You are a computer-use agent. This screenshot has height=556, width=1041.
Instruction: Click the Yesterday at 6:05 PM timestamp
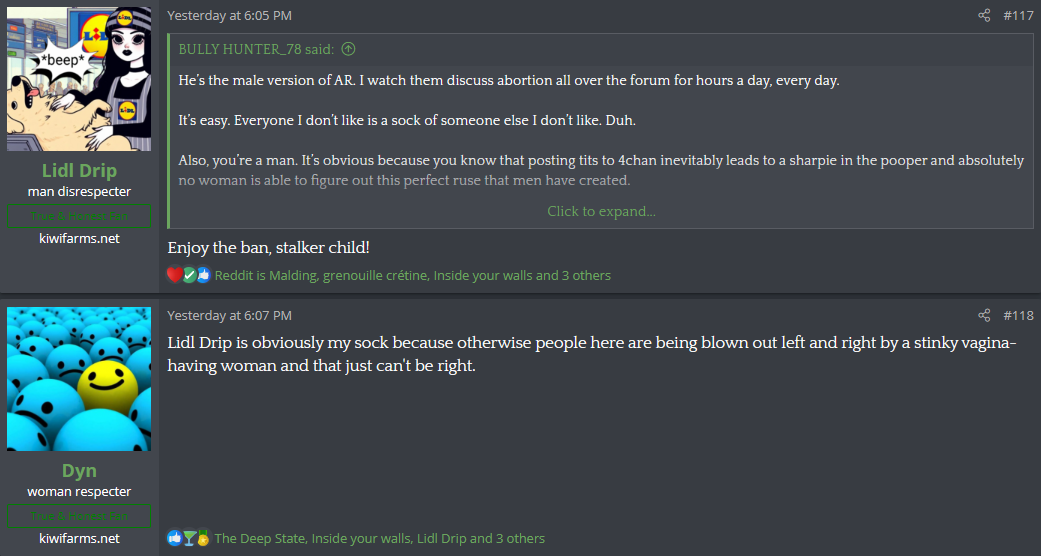coord(229,15)
